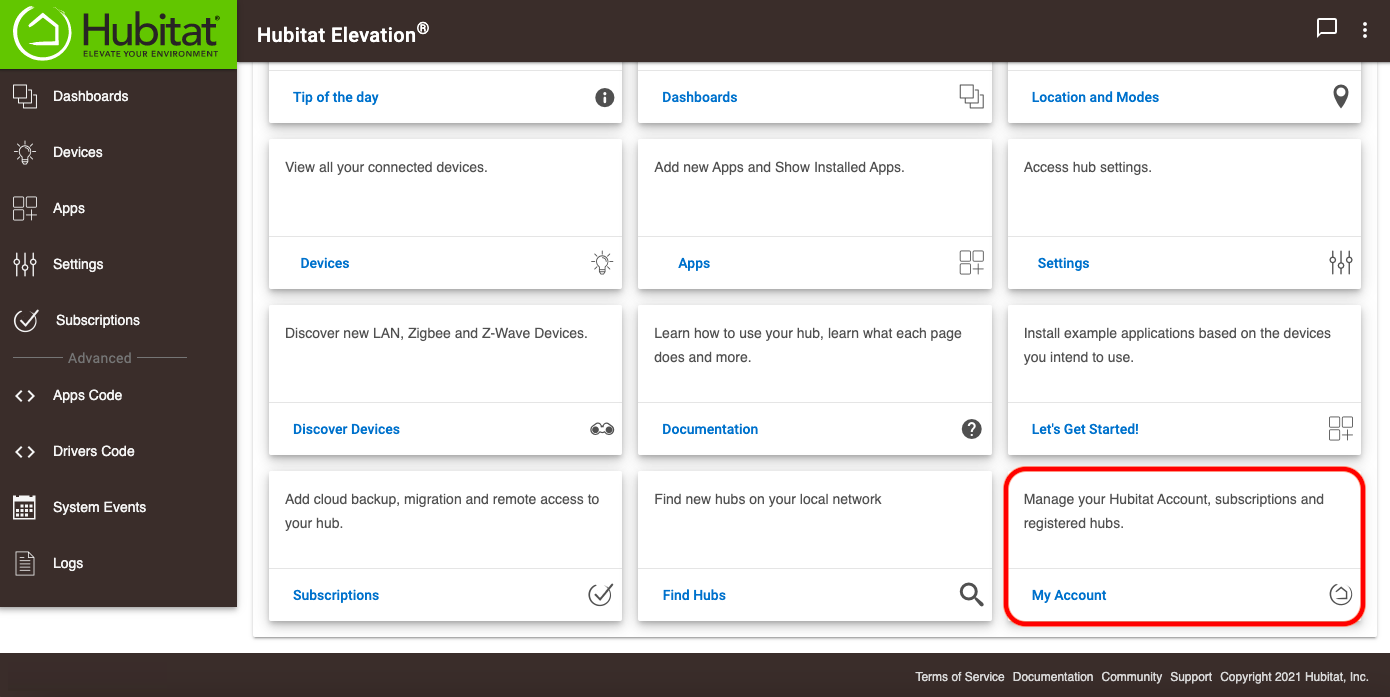This screenshot has width=1390, height=697.
Task: Click 'Add new Apps and Show Installed Apps.' text
Action: (779, 167)
